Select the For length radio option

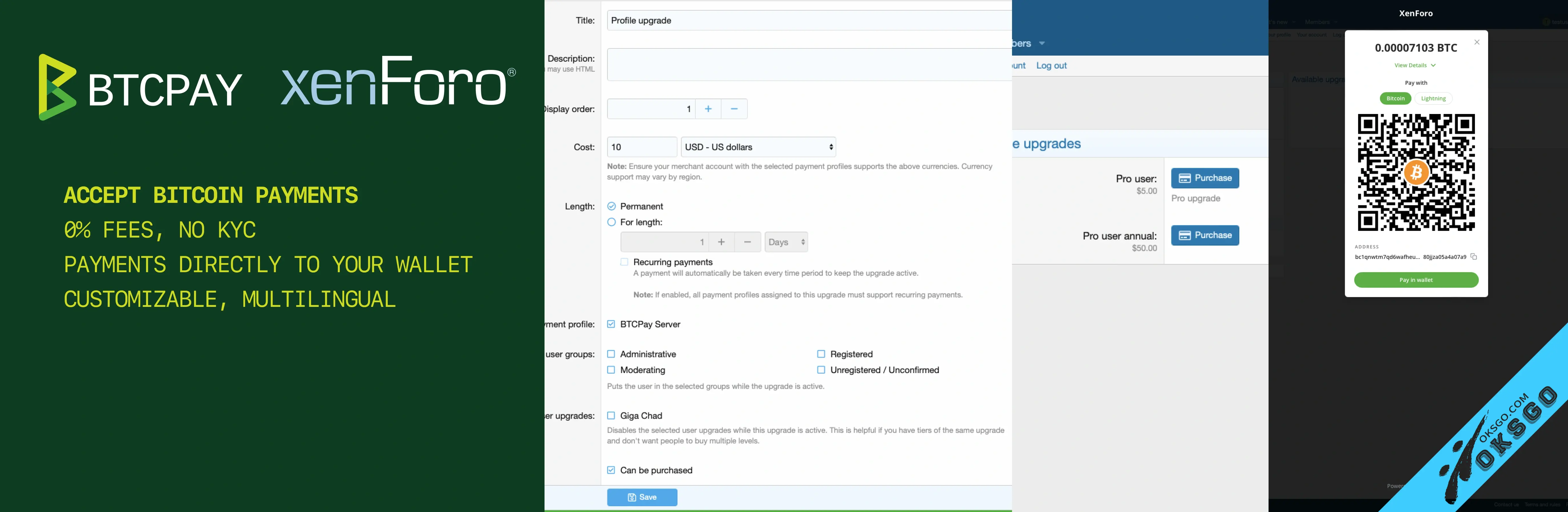tap(612, 222)
